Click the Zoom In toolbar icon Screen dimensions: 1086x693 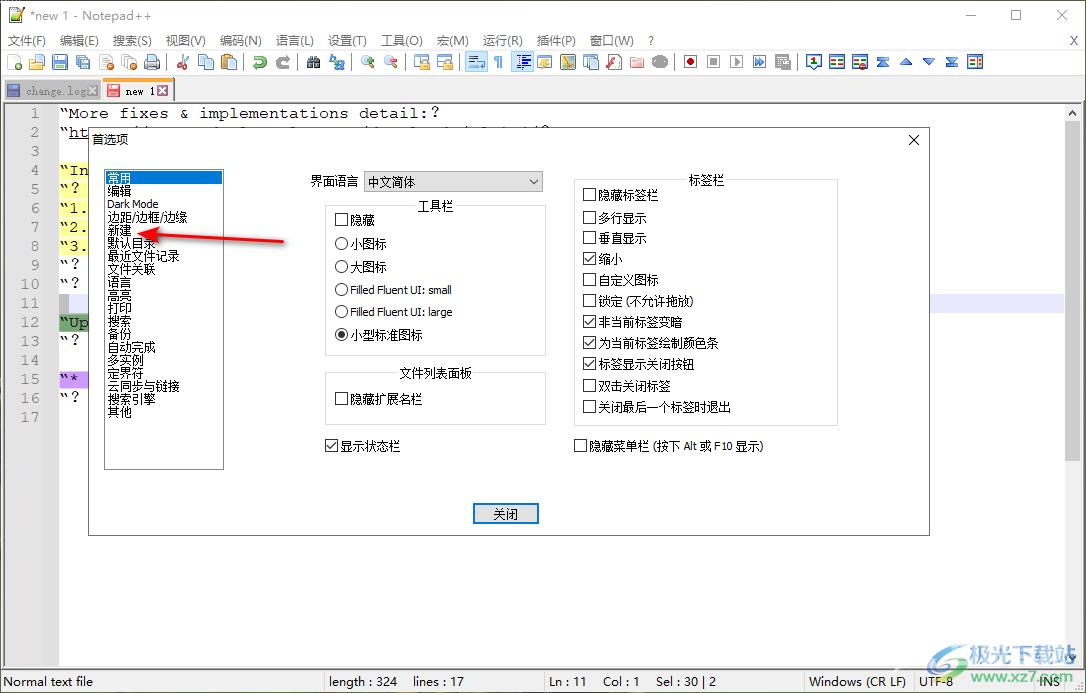point(368,62)
